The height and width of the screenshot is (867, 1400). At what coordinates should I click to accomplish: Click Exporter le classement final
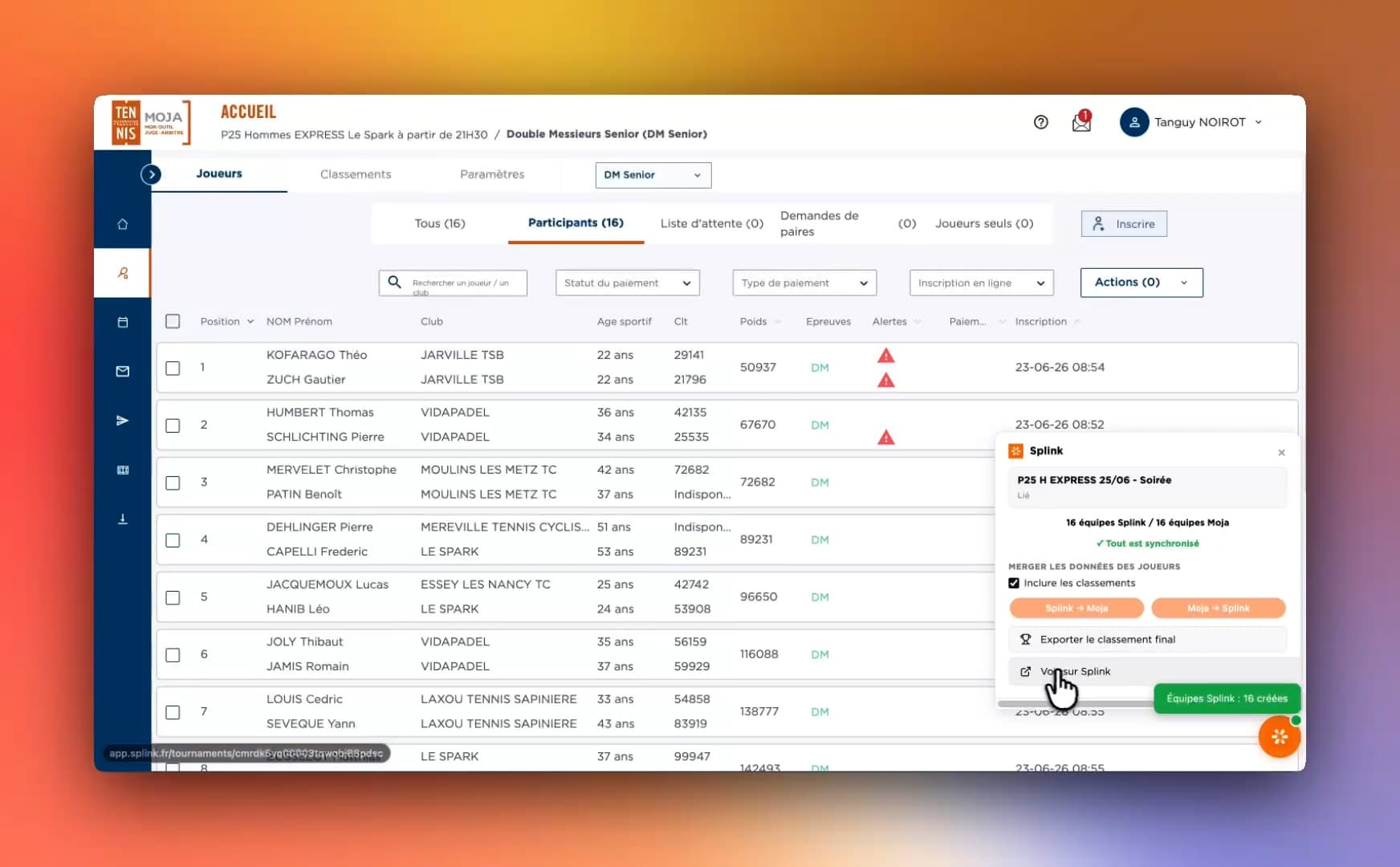(1148, 640)
